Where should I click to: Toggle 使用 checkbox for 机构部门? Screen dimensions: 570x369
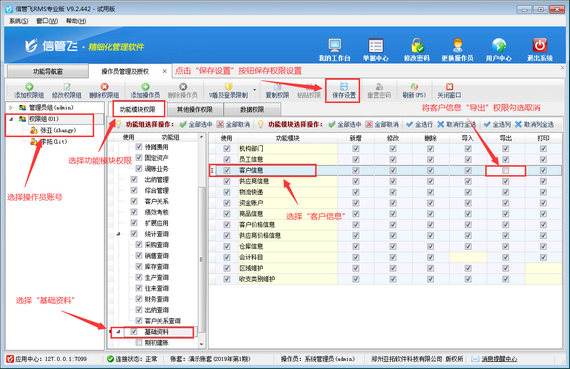[227, 148]
